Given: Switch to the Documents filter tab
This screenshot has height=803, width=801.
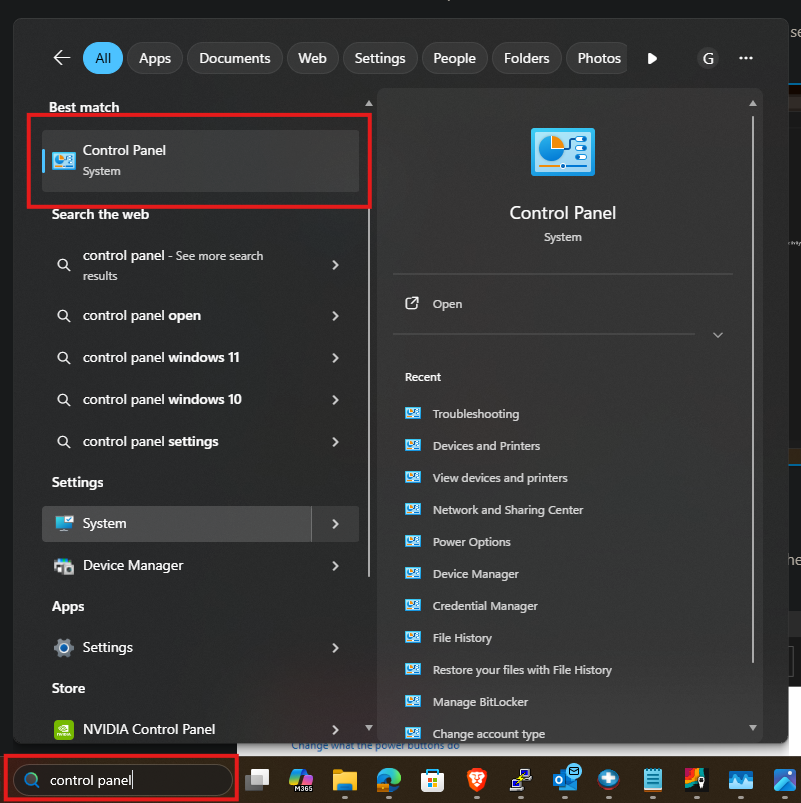Looking at the screenshot, I should [235, 58].
